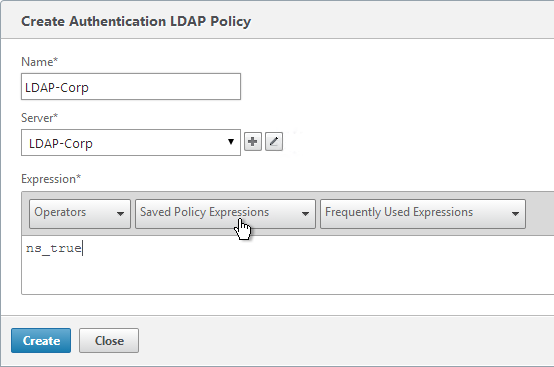Open Saved Policy Expressions list
This screenshot has height=367, width=554.
[225, 214]
